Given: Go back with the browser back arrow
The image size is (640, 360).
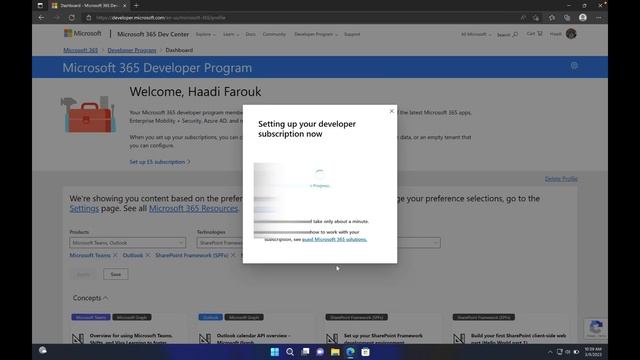Looking at the screenshot, I should tap(41, 18).
